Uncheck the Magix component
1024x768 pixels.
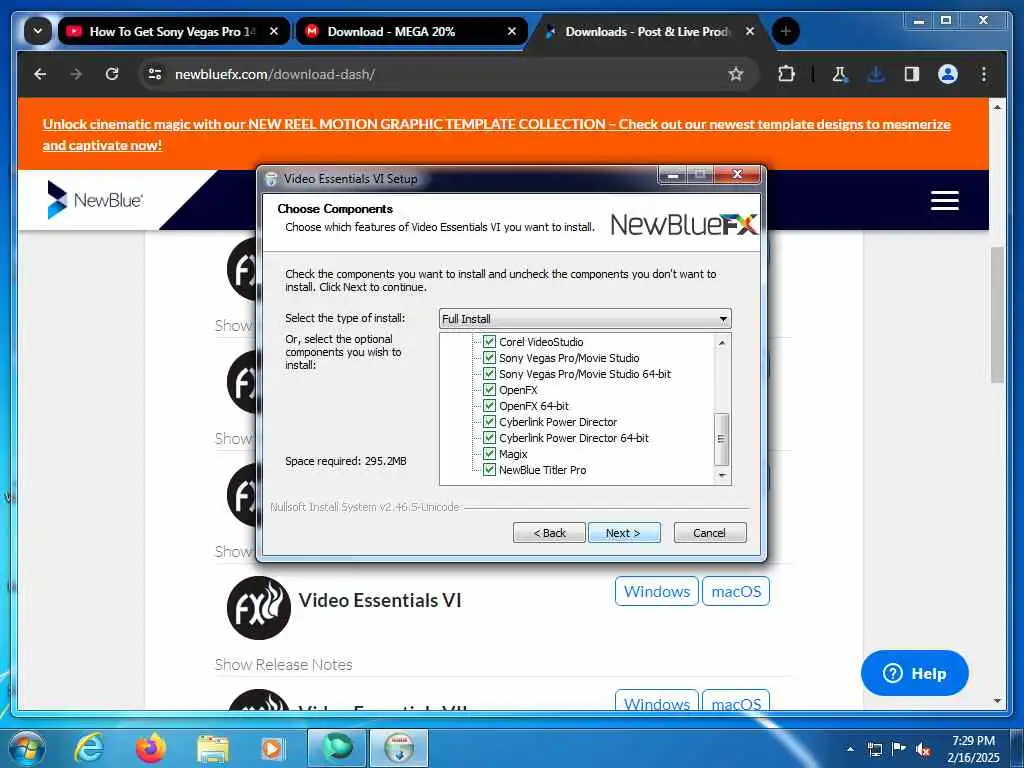(x=489, y=454)
